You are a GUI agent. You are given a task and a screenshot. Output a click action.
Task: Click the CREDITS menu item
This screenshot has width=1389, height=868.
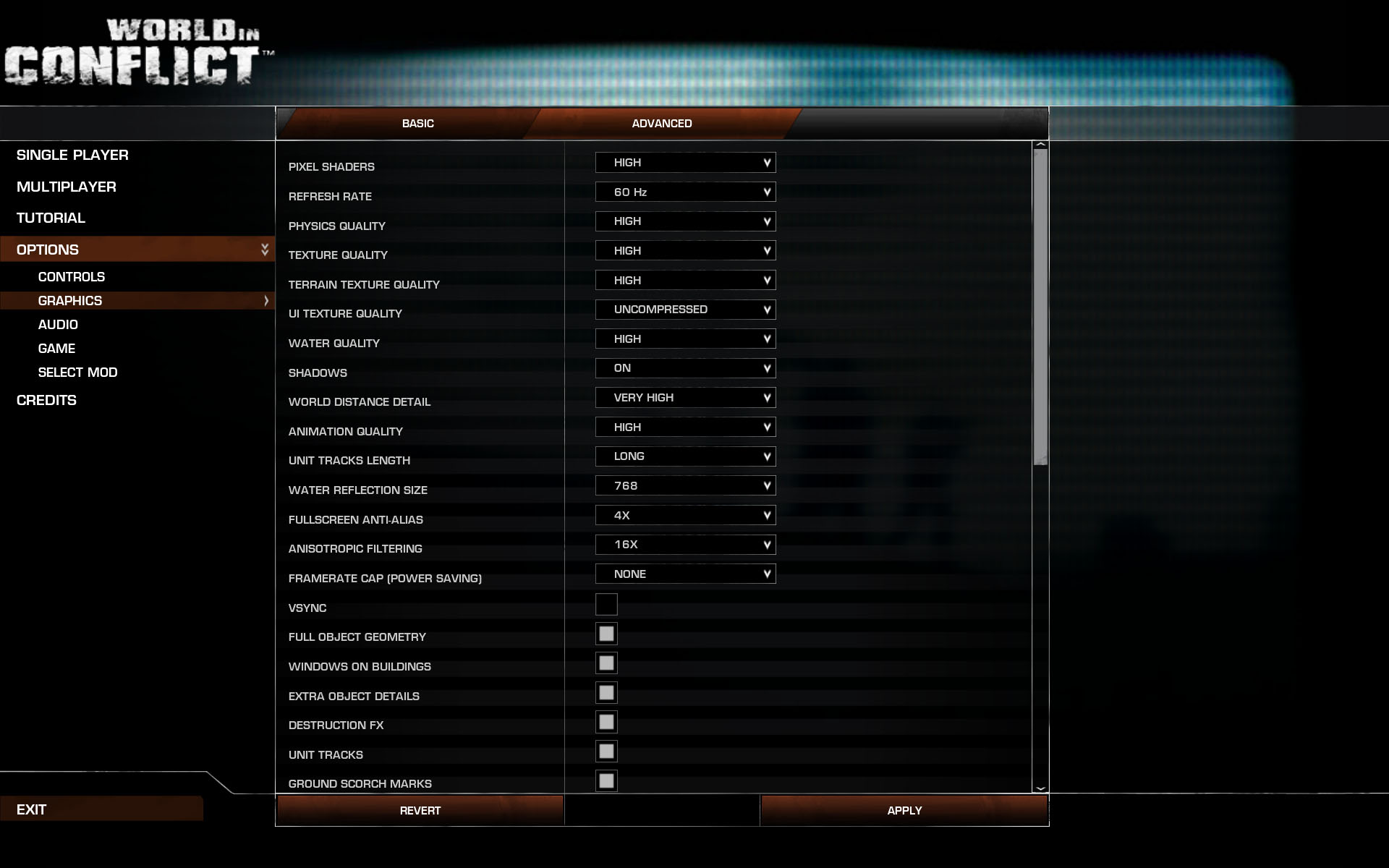(46, 399)
